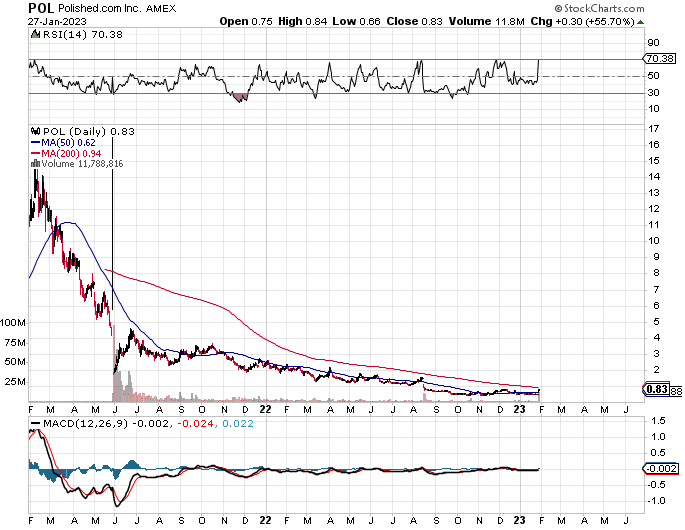This screenshot has height=530, width=685.
Task: Click the shaded oversold RSI dip below 30
Action: coord(240,97)
